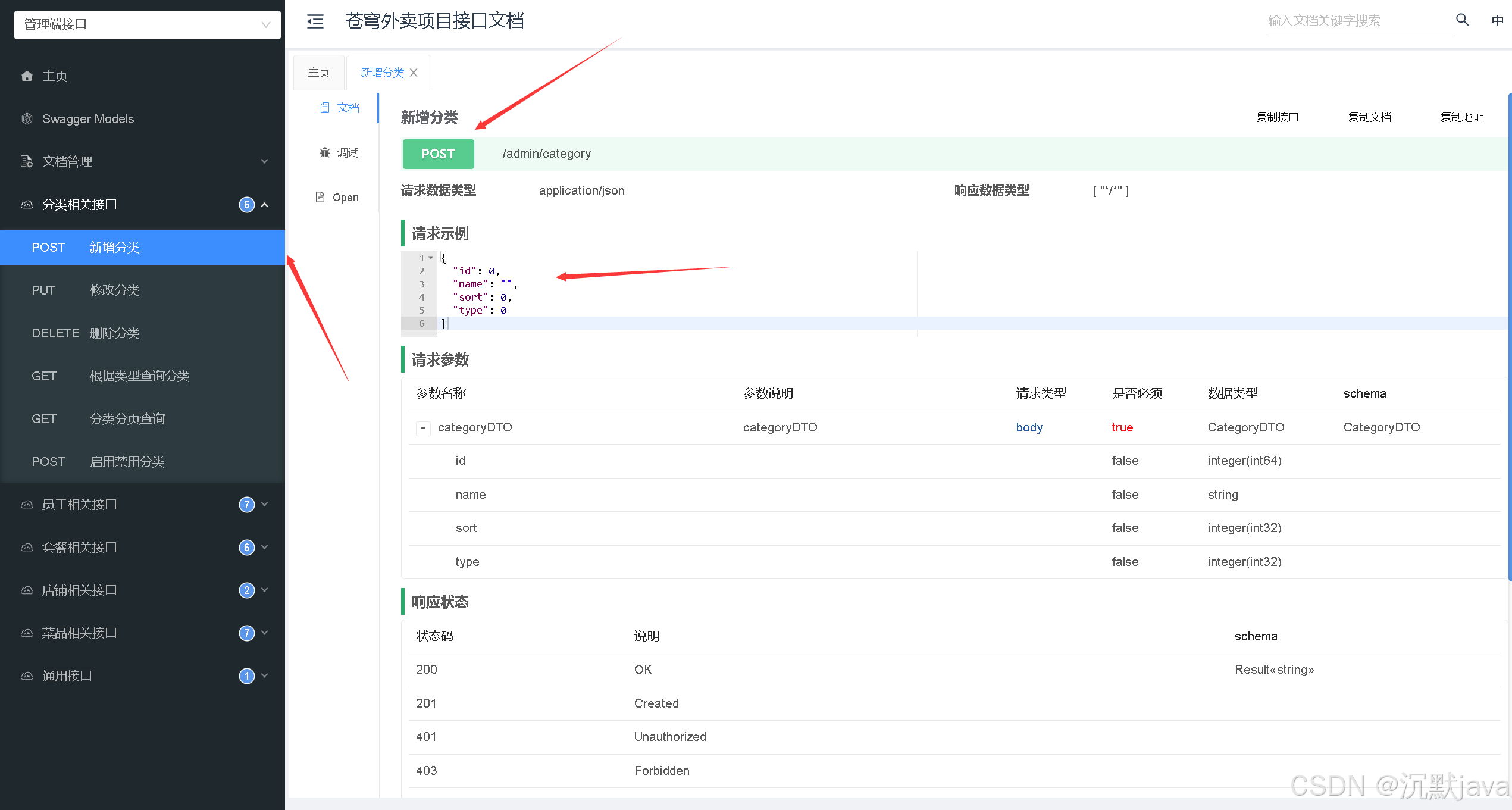The width and height of the screenshot is (1512, 810).
Task: Click the Swagger Models cube icon
Action: tap(27, 119)
